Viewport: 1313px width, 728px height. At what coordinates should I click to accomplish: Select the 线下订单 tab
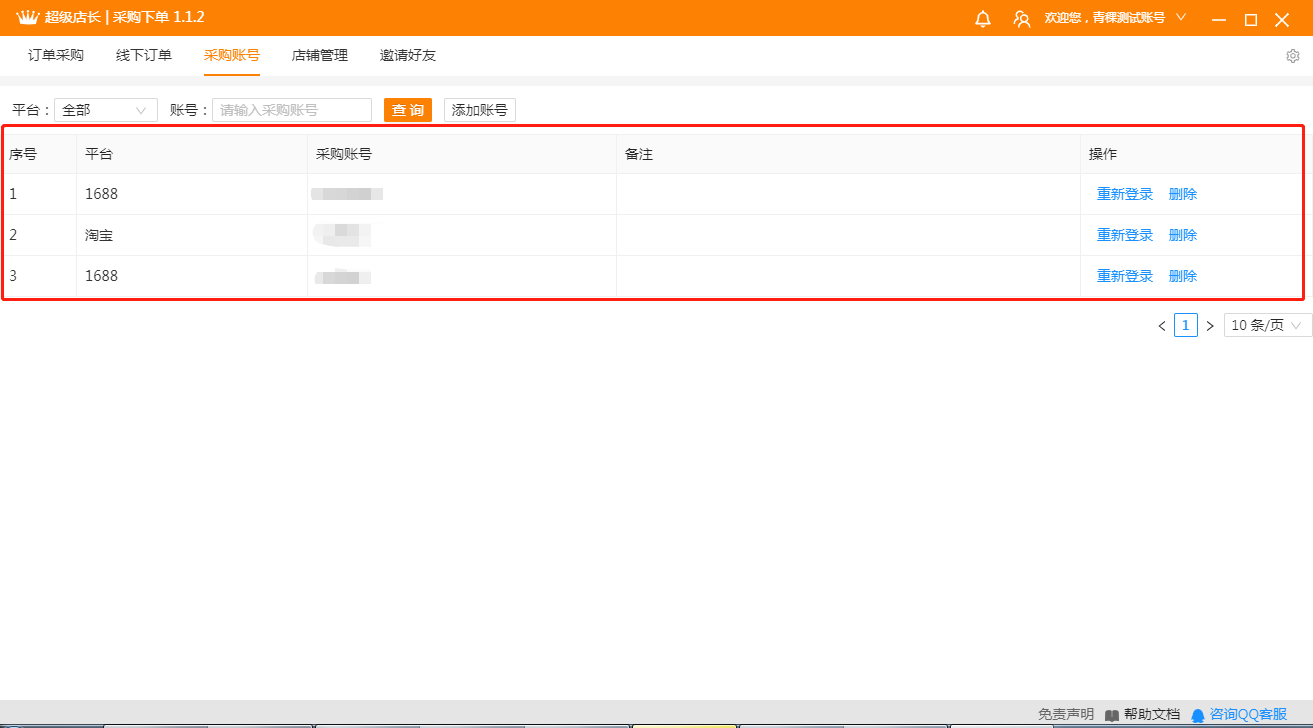[144, 55]
